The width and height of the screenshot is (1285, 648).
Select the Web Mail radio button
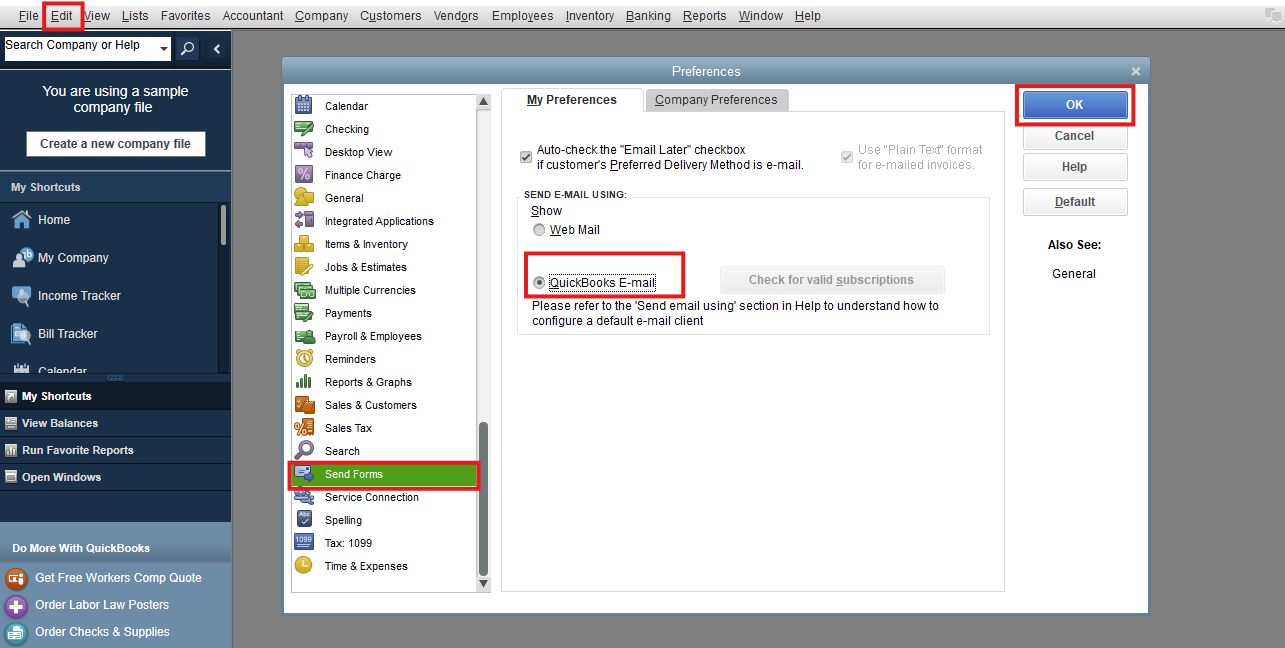click(539, 230)
